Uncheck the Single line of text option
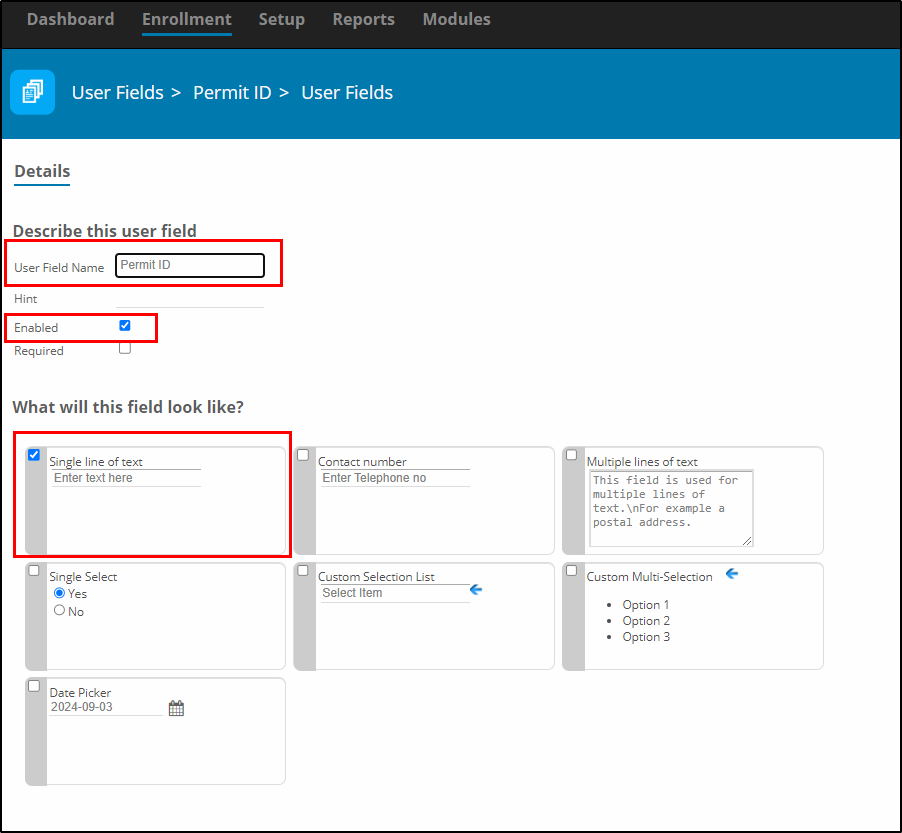Screen dimensions: 902x833 (x=34, y=455)
